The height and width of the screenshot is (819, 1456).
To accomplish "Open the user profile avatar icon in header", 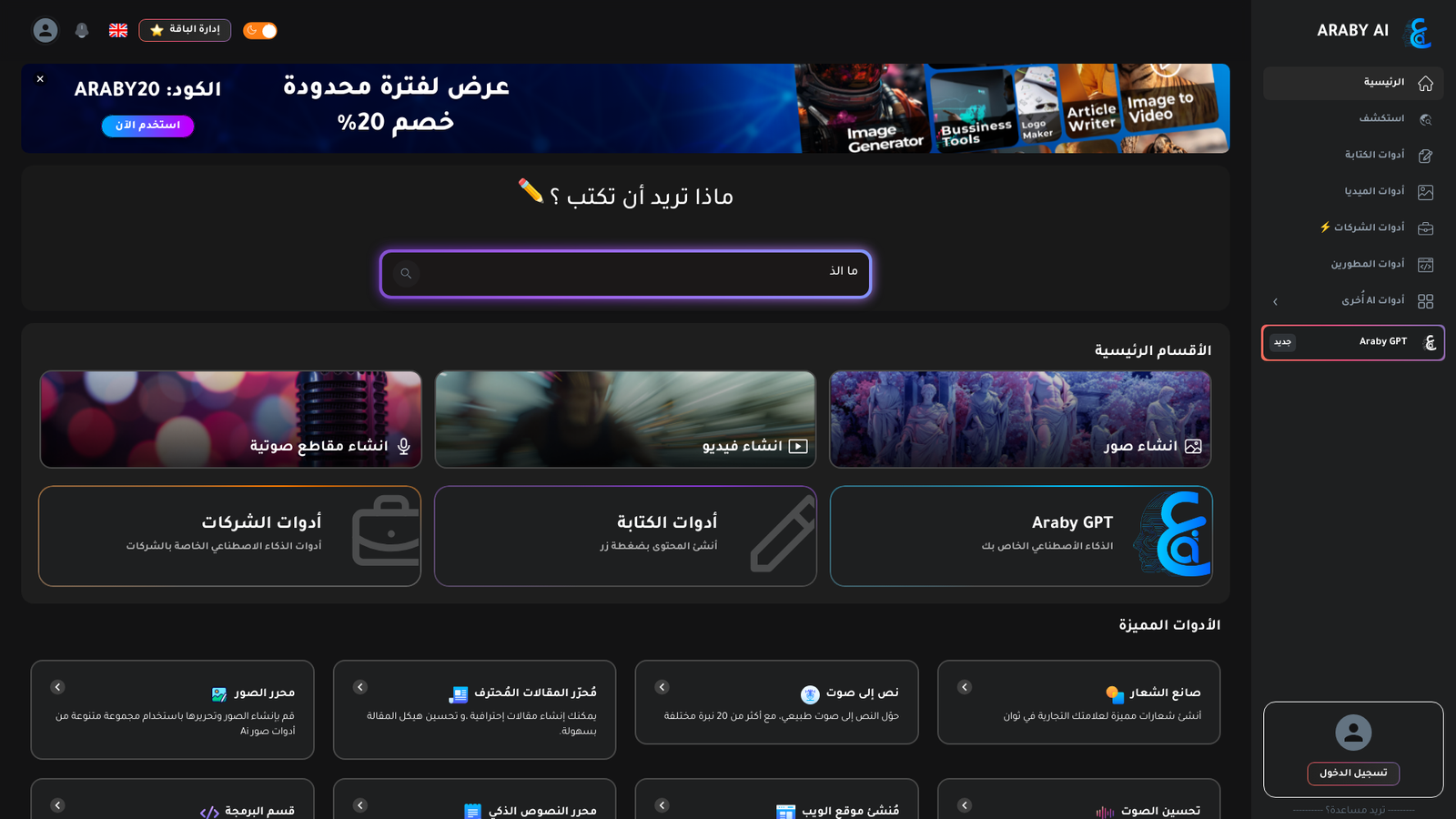I will (x=45, y=30).
